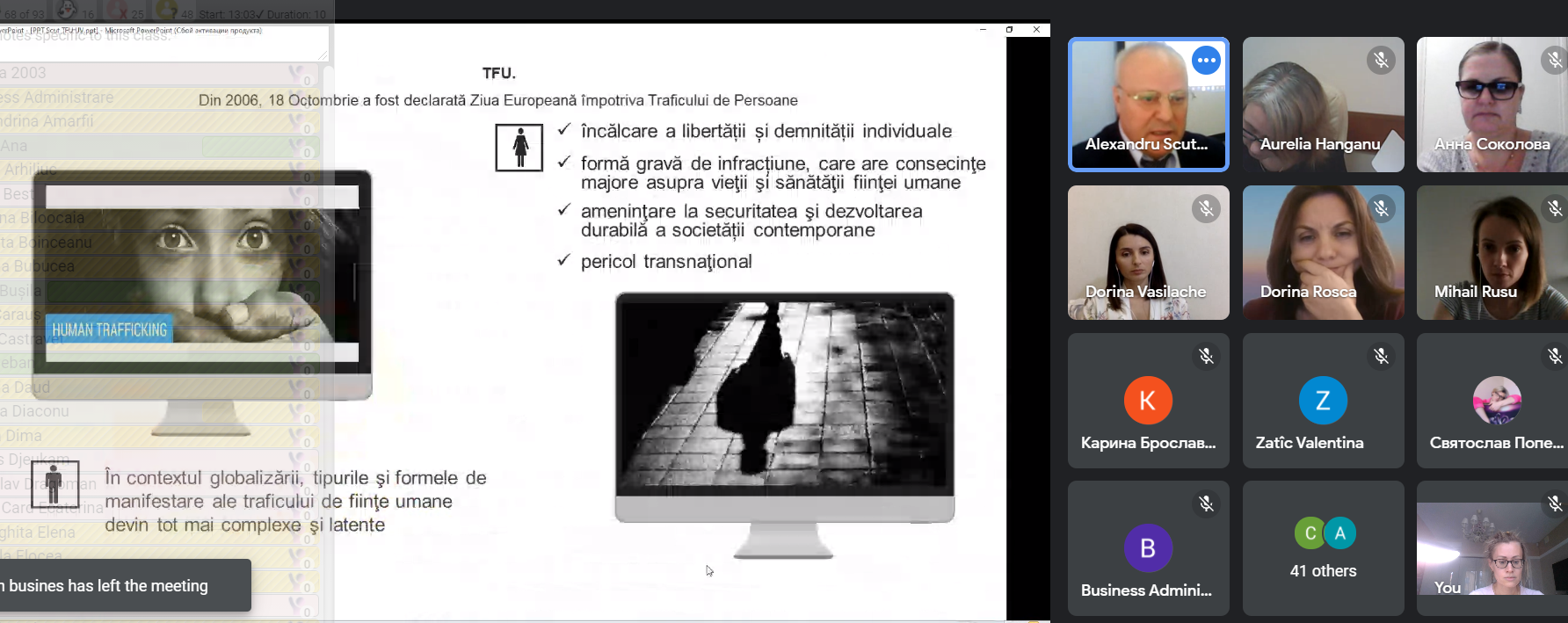Click muted mic icon on Dorina Rosca's tile
The image size is (1568, 623).
pyautogui.click(x=1381, y=209)
